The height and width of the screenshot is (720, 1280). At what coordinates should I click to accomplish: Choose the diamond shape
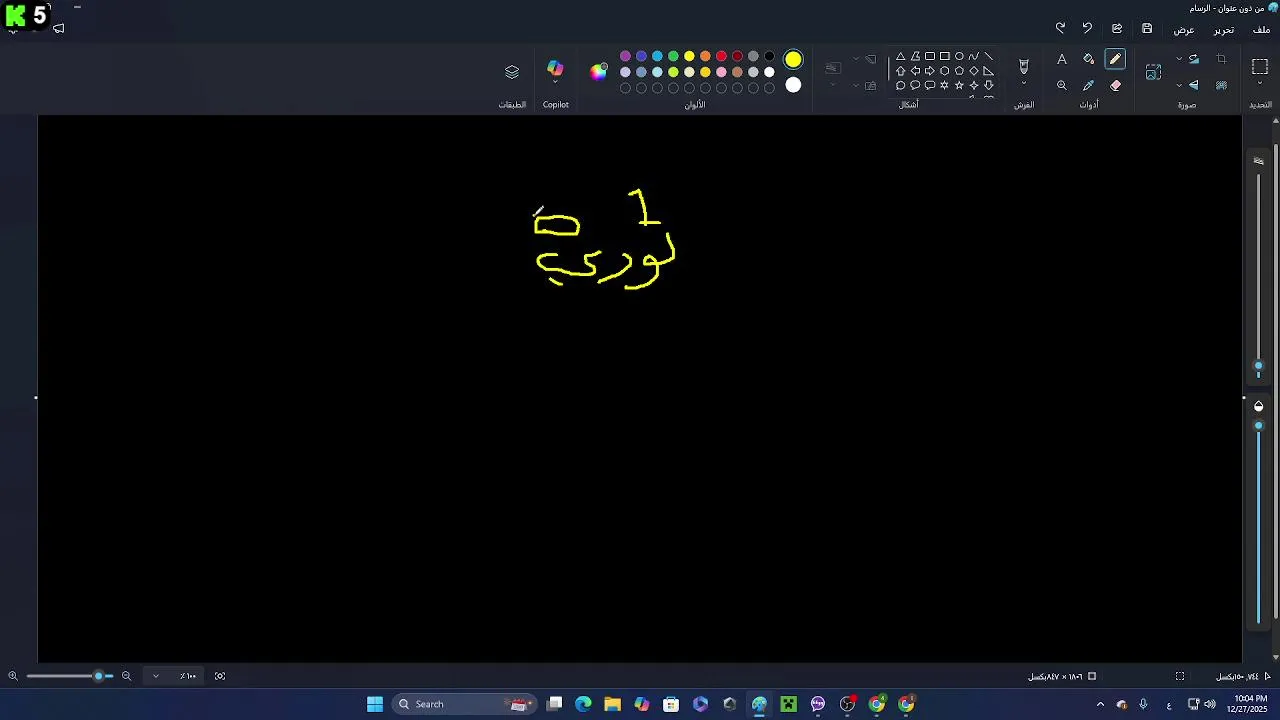[x=974, y=71]
